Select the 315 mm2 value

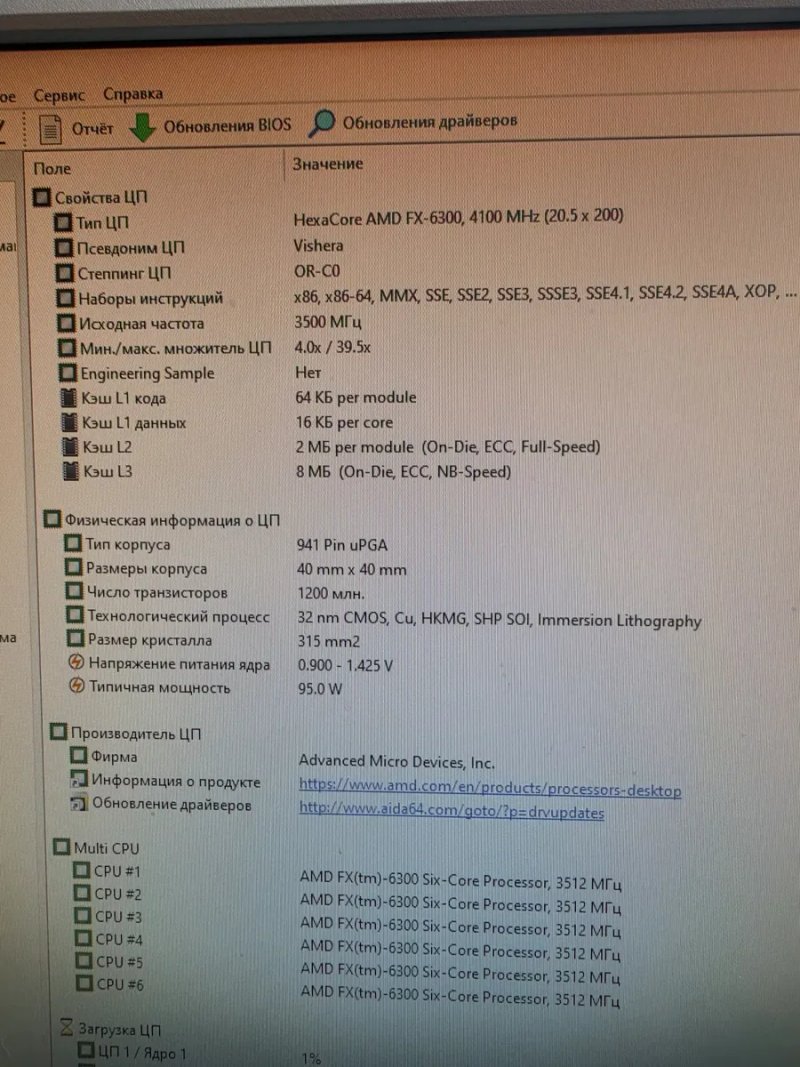click(x=329, y=641)
